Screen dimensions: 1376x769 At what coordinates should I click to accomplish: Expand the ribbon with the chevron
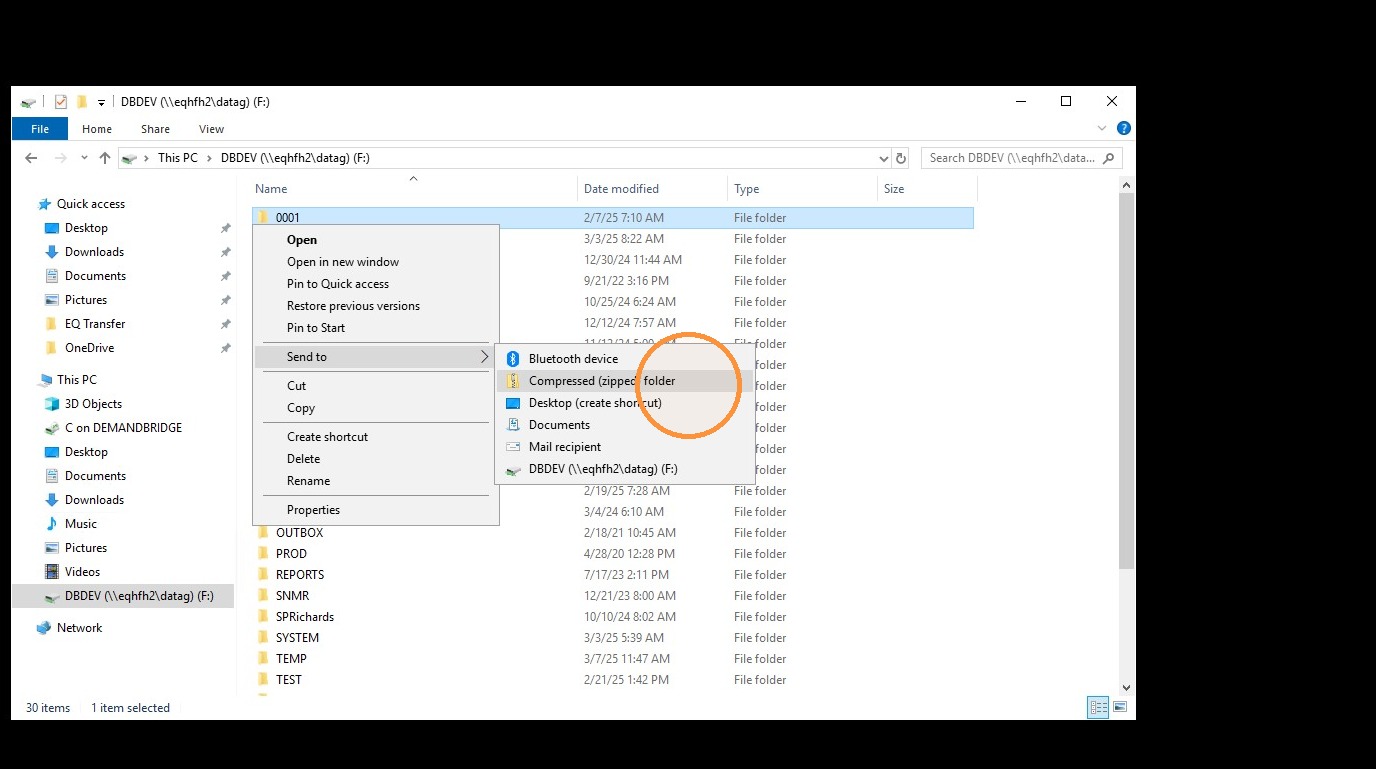coord(1103,129)
